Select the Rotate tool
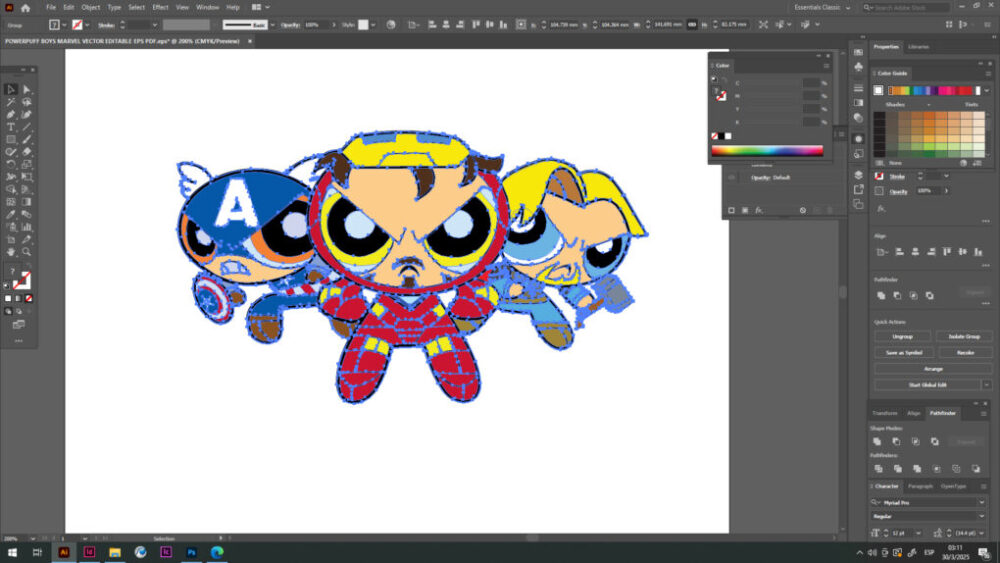1000x563 pixels. tap(11, 165)
